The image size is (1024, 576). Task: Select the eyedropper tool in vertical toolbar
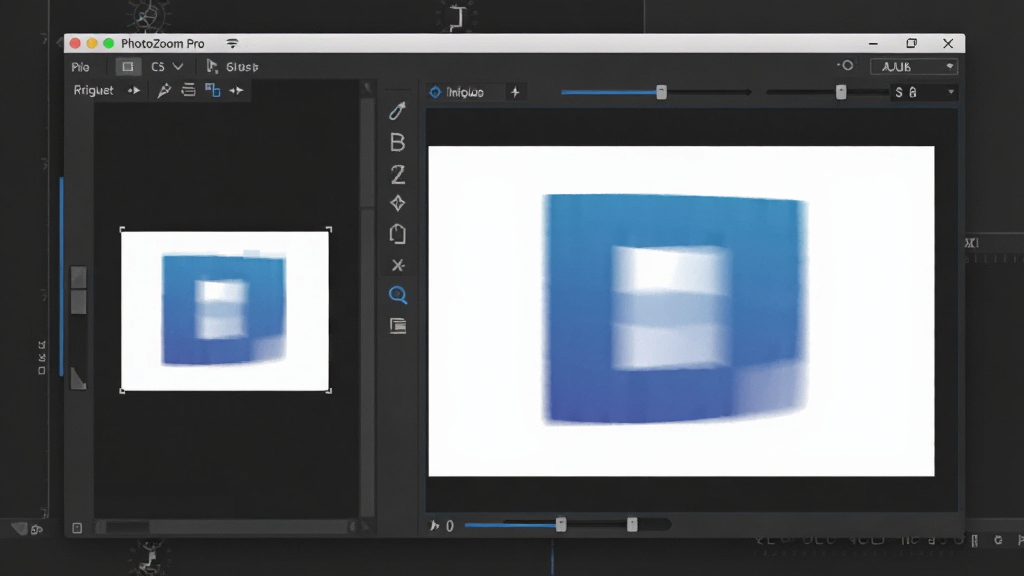397,110
